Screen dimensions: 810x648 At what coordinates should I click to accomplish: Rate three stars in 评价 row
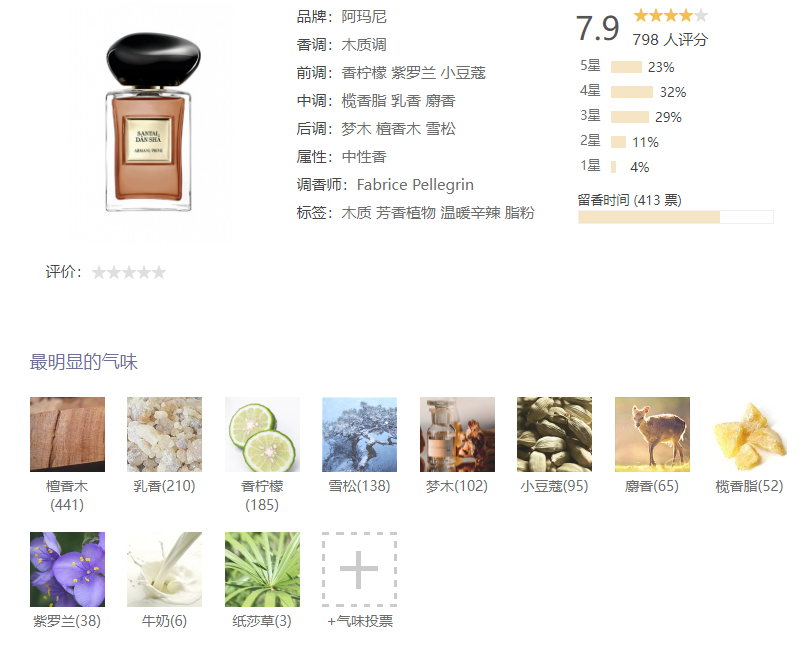(x=129, y=272)
